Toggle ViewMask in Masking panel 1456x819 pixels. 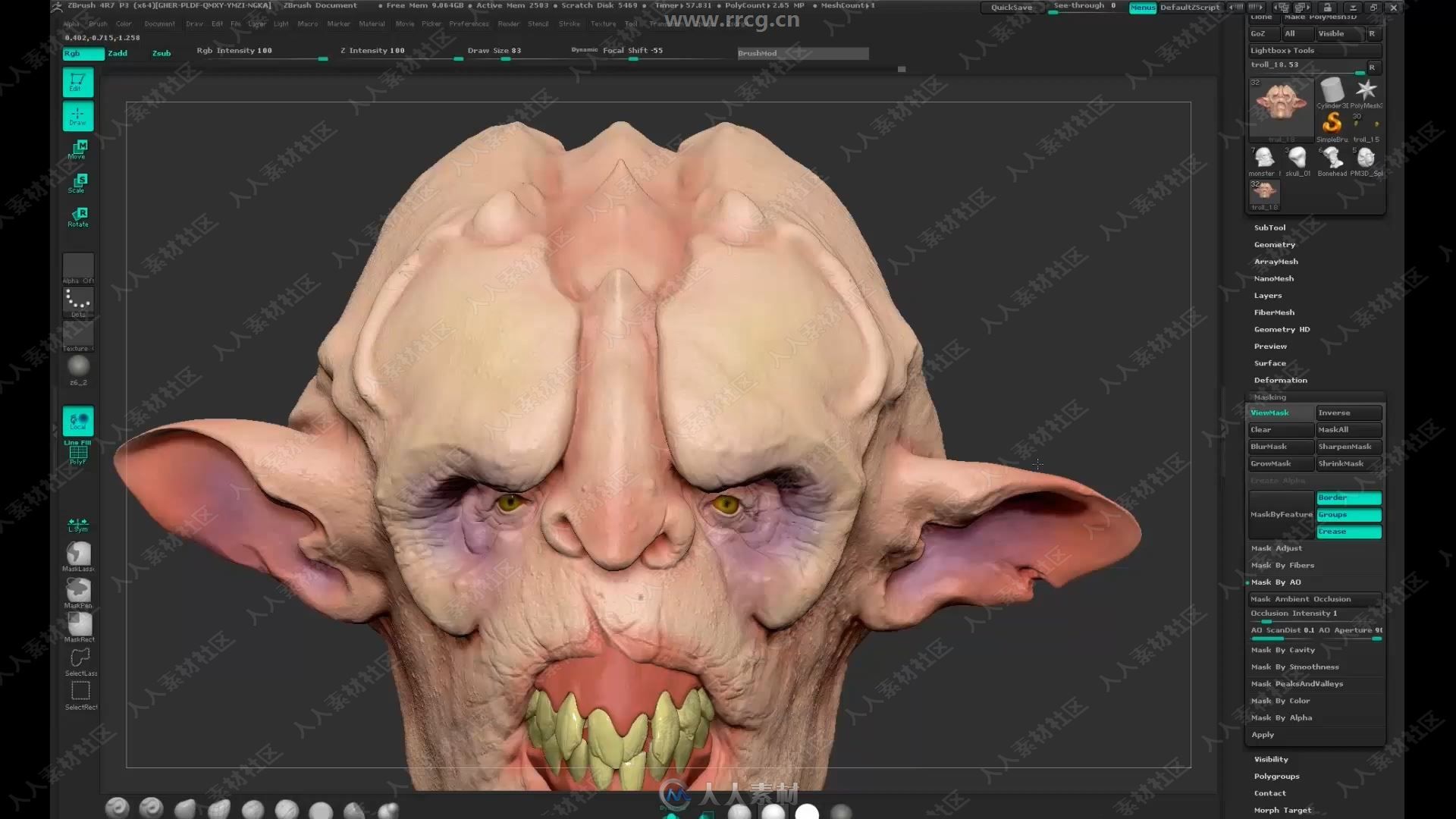(1281, 413)
